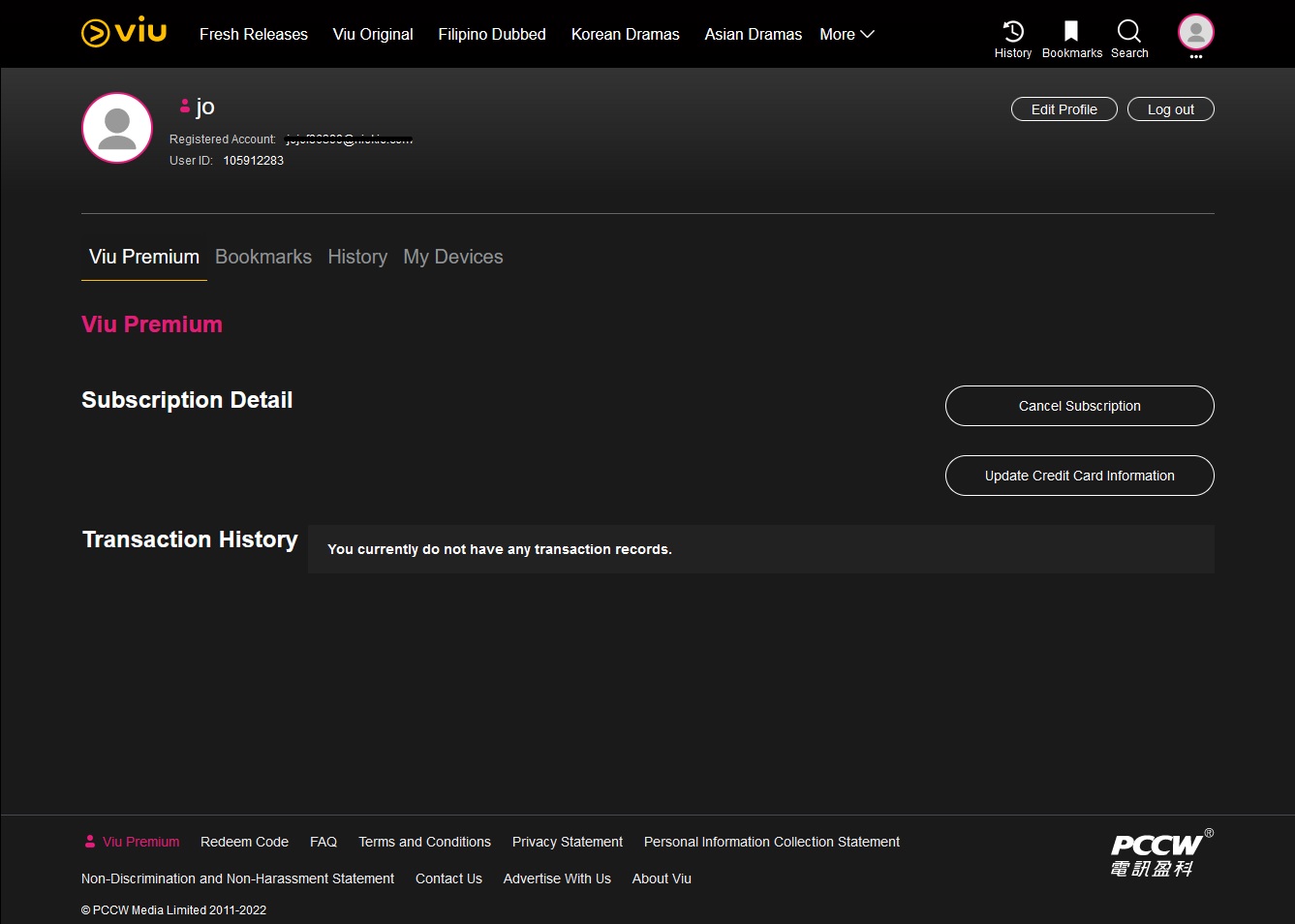Click the Subscription Detail heading
This screenshot has width=1295, height=924.
[x=187, y=400]
